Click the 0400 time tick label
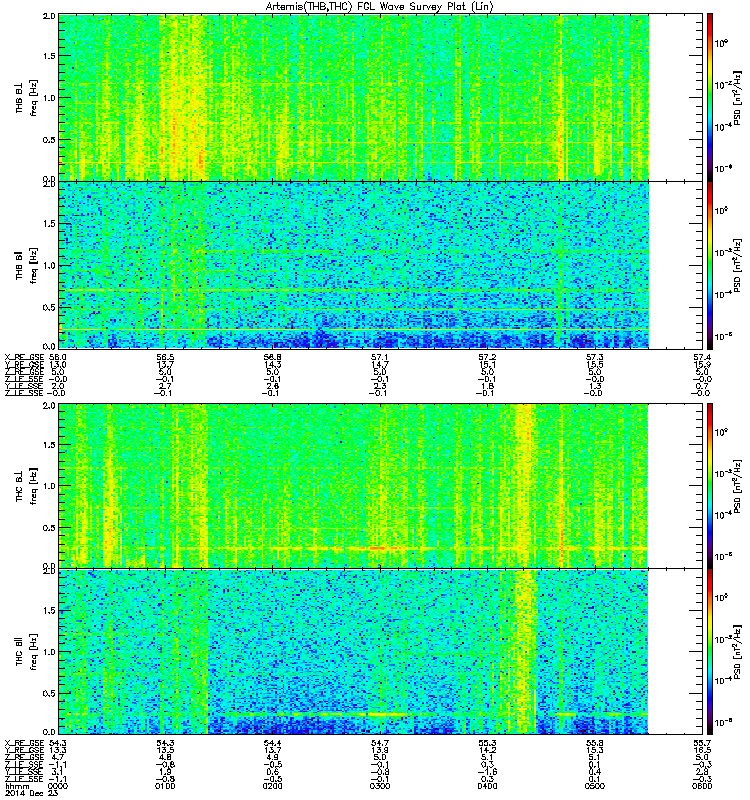Image resolution: width=750 pixels, height=800 pixels. pyautogui.click(x=487, y=786)
